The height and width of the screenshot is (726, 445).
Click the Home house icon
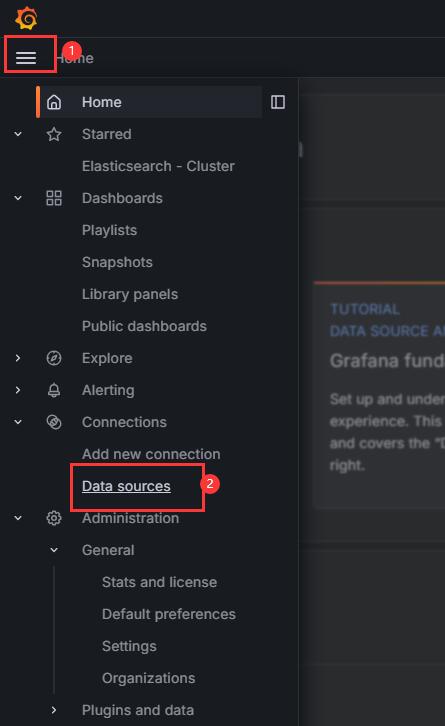pyautogui.click(x=54, y=102)
